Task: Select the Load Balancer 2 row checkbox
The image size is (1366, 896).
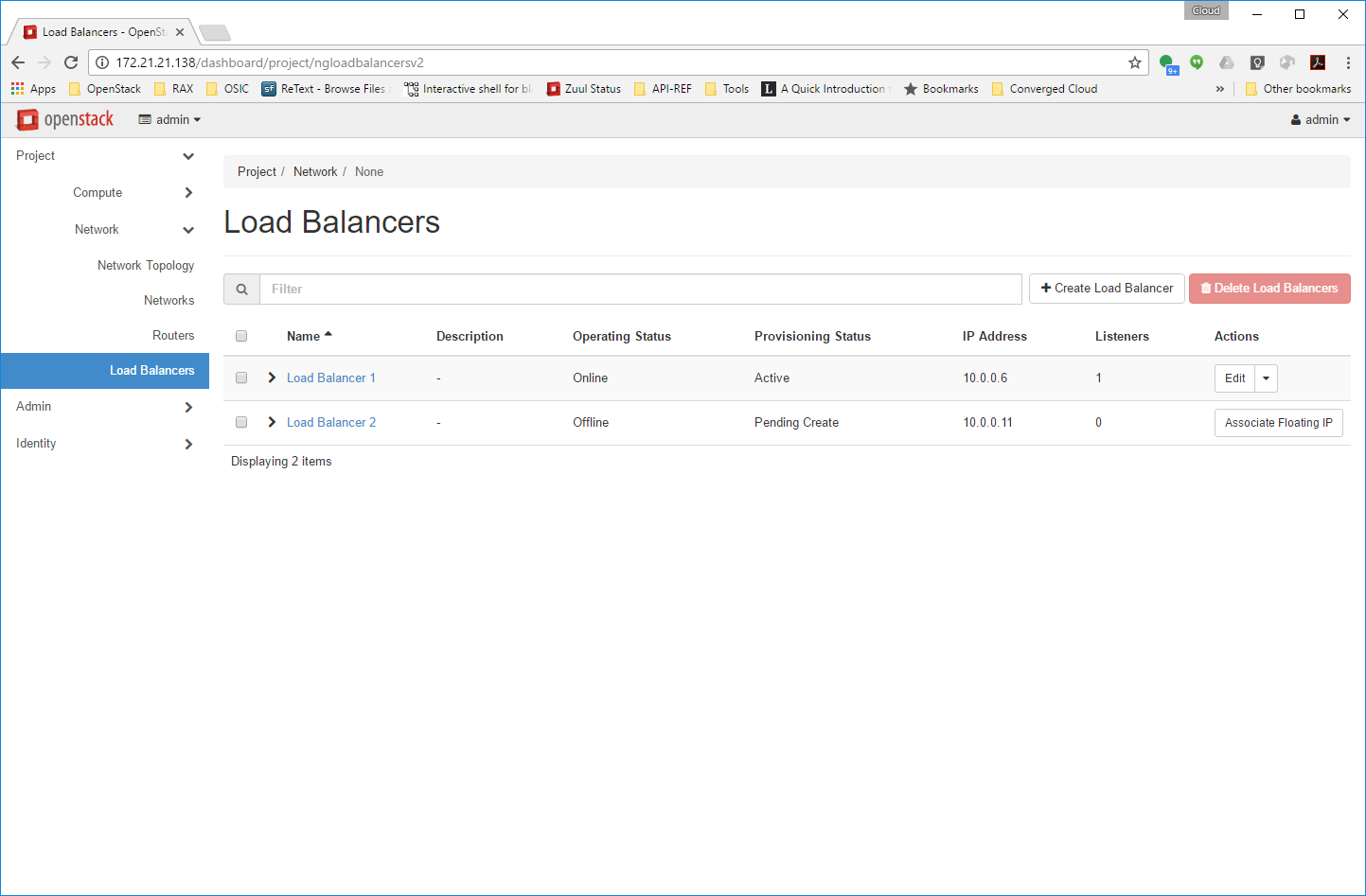Action: (241, 422)
